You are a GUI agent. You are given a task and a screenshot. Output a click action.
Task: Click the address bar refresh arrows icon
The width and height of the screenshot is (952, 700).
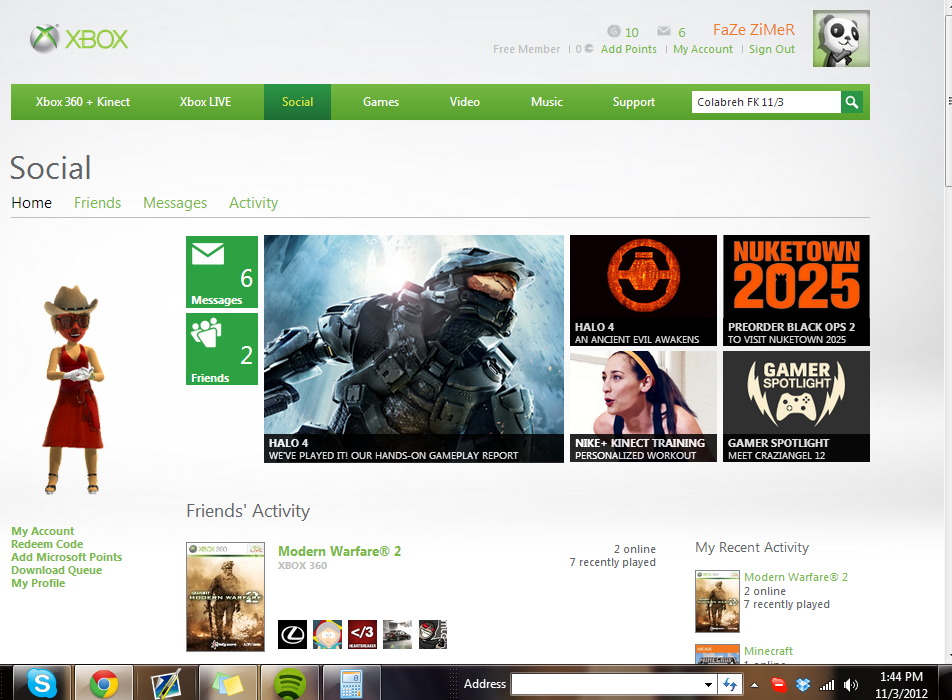click(730, 684)
